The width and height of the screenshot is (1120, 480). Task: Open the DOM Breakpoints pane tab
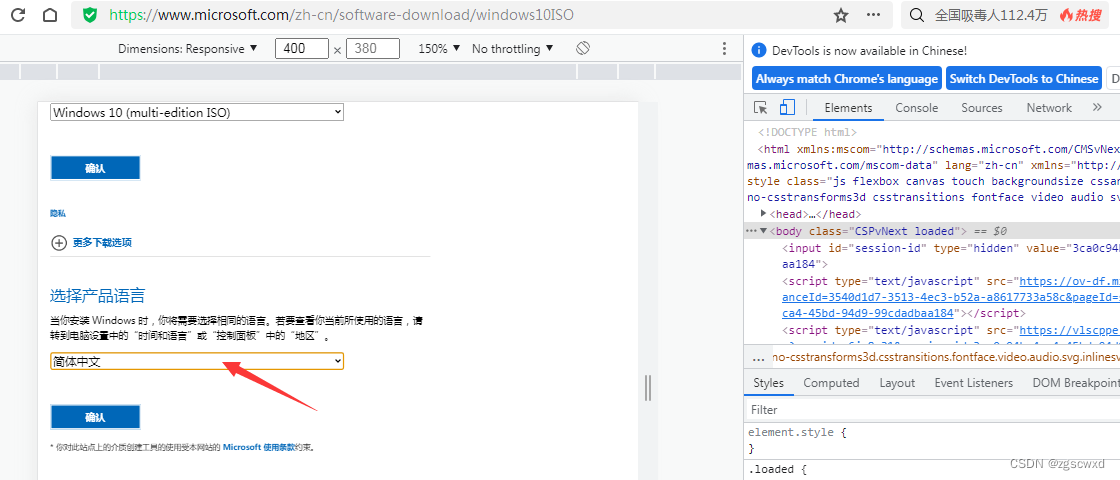(1076, 383)
